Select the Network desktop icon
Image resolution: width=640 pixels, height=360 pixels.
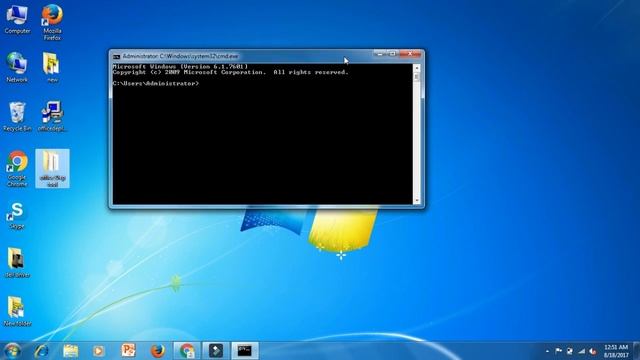pyautogui.click(x=17, y=68)
